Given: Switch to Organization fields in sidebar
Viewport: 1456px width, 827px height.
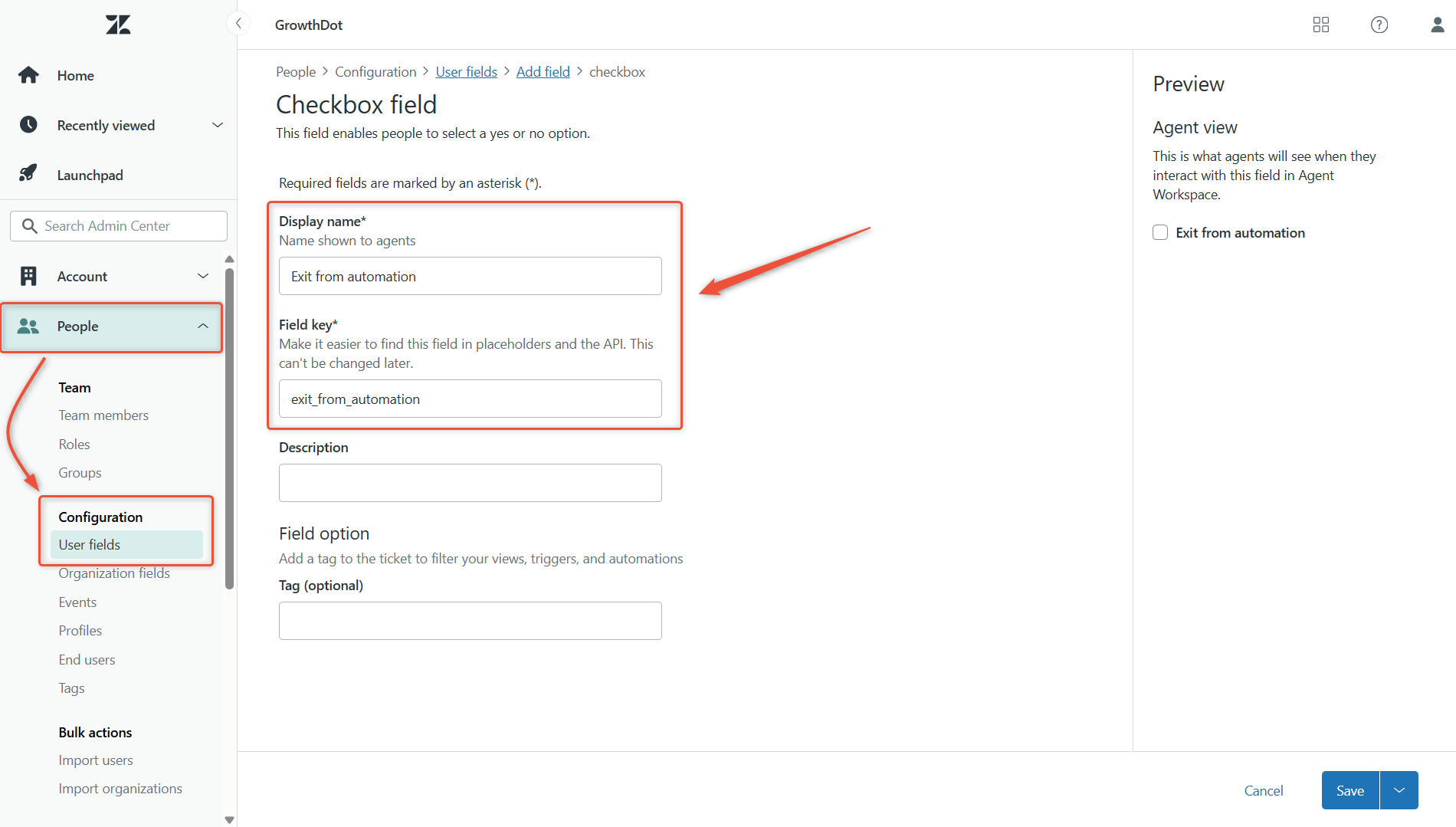Looking at the screenshot, I should click(114, 573).
